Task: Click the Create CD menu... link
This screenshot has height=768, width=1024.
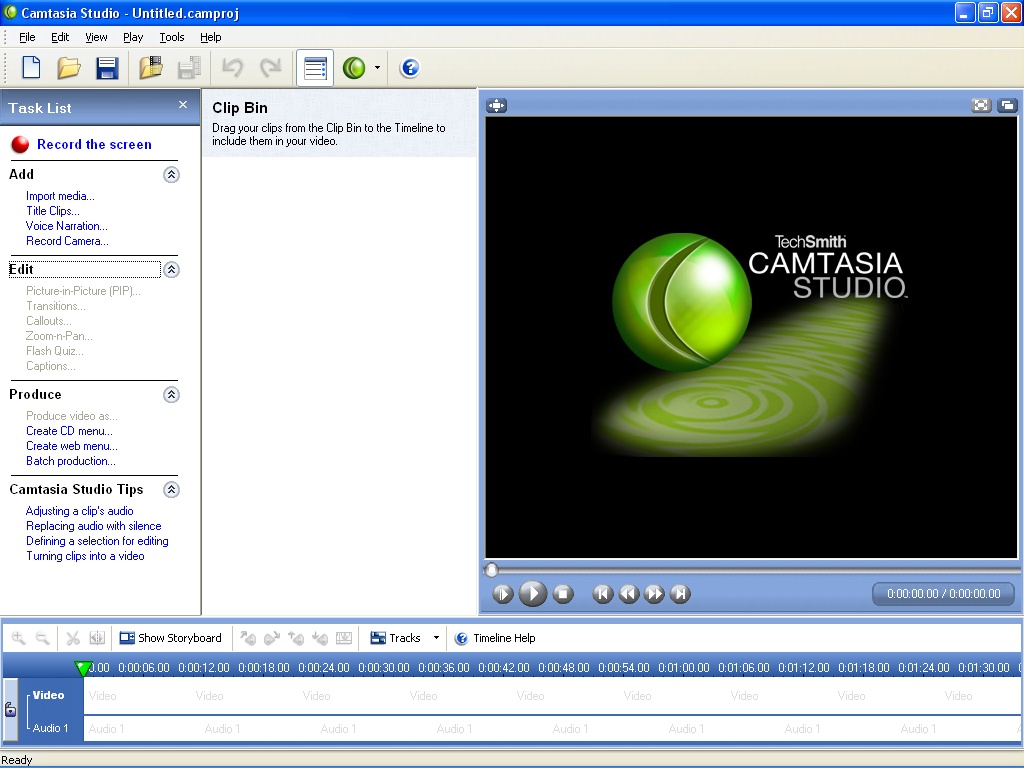Action: pos(69,431)
